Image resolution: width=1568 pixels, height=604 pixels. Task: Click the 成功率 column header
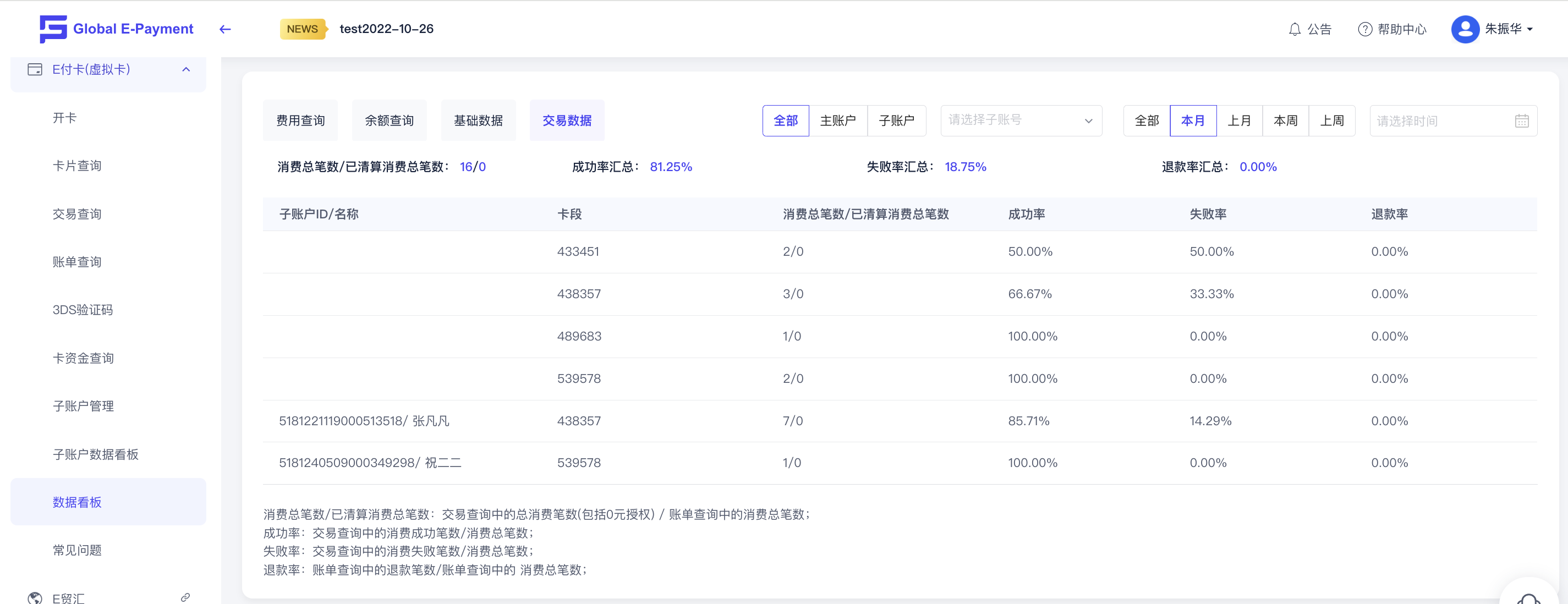point(1026,214)
